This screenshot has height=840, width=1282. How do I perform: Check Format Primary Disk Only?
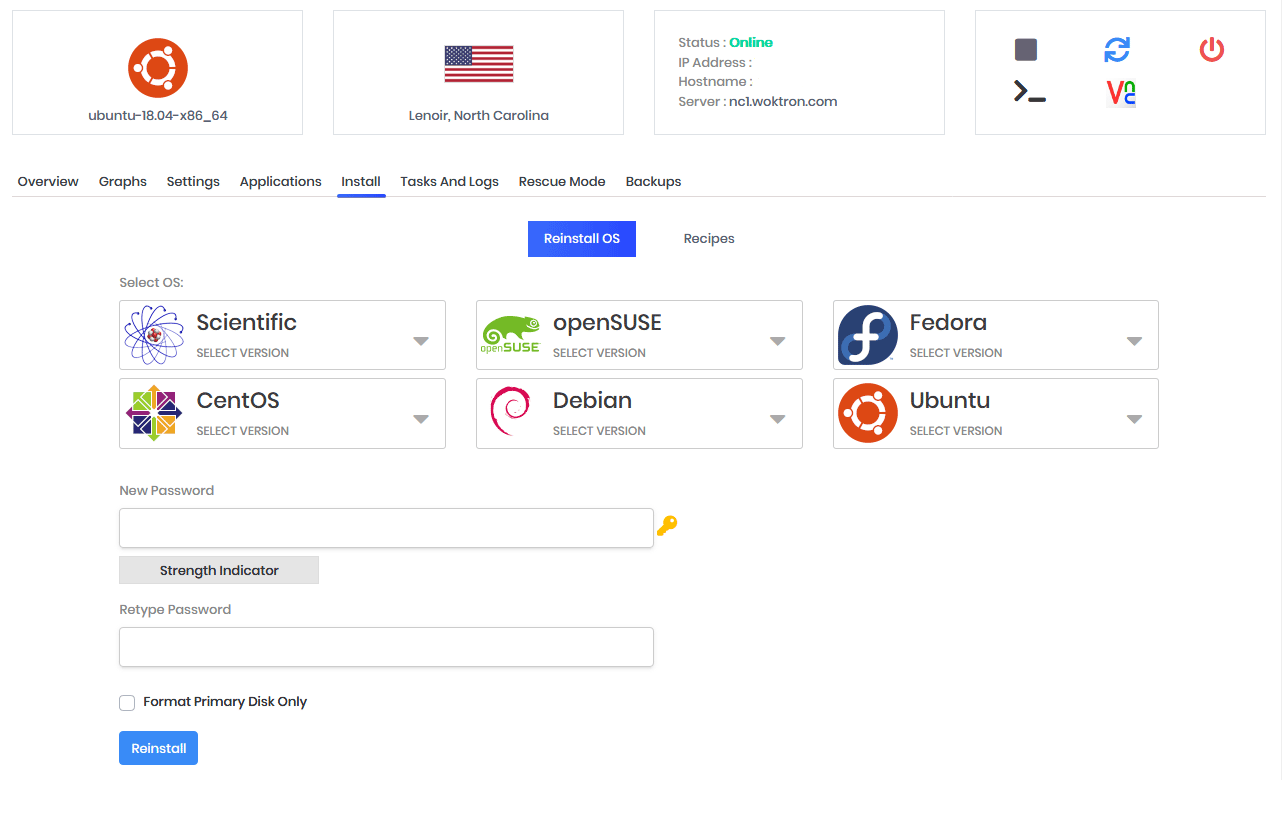pyautogui.click(x=127, y=703)
